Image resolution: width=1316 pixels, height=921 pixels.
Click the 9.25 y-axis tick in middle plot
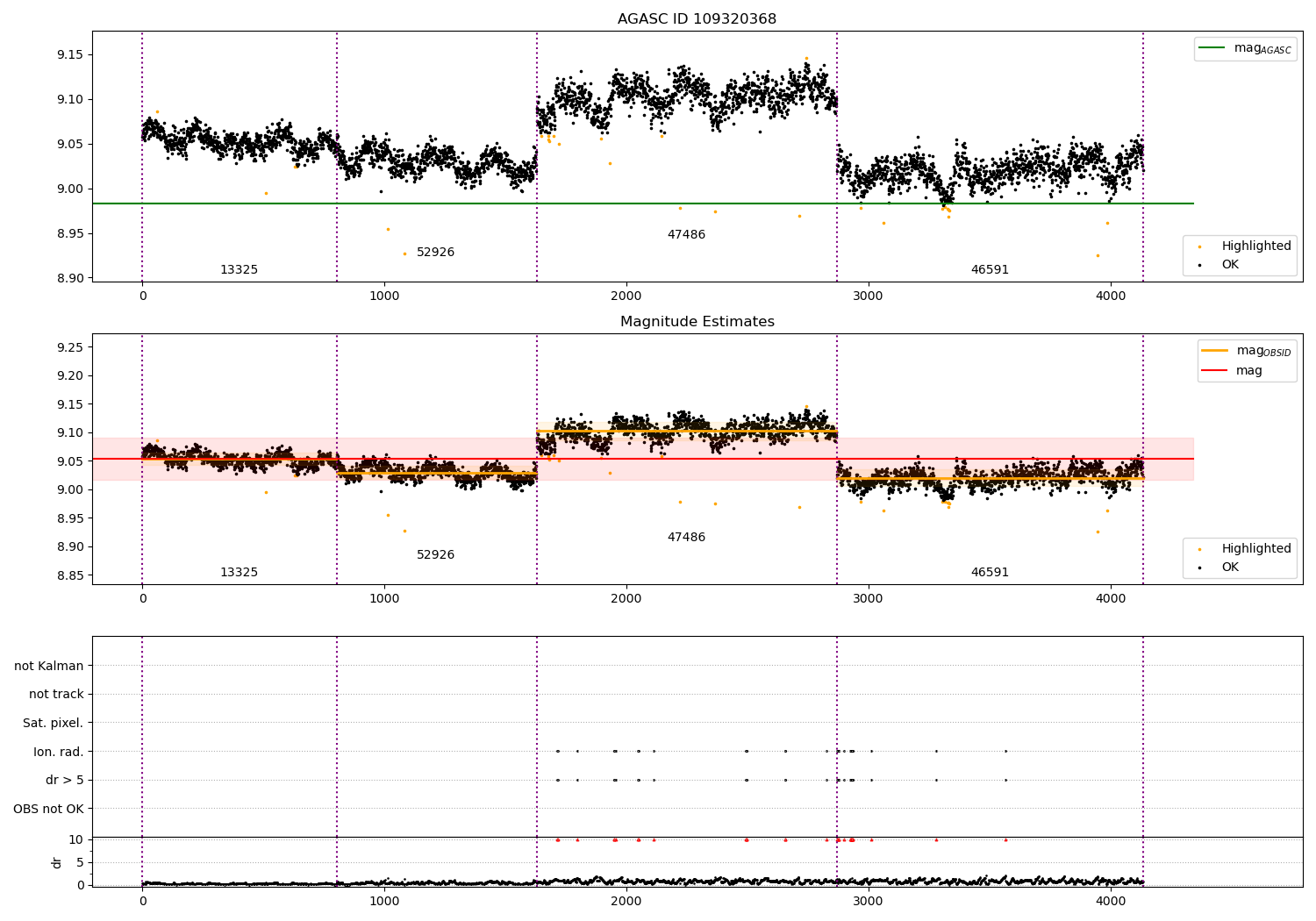(x=68, y=347)
